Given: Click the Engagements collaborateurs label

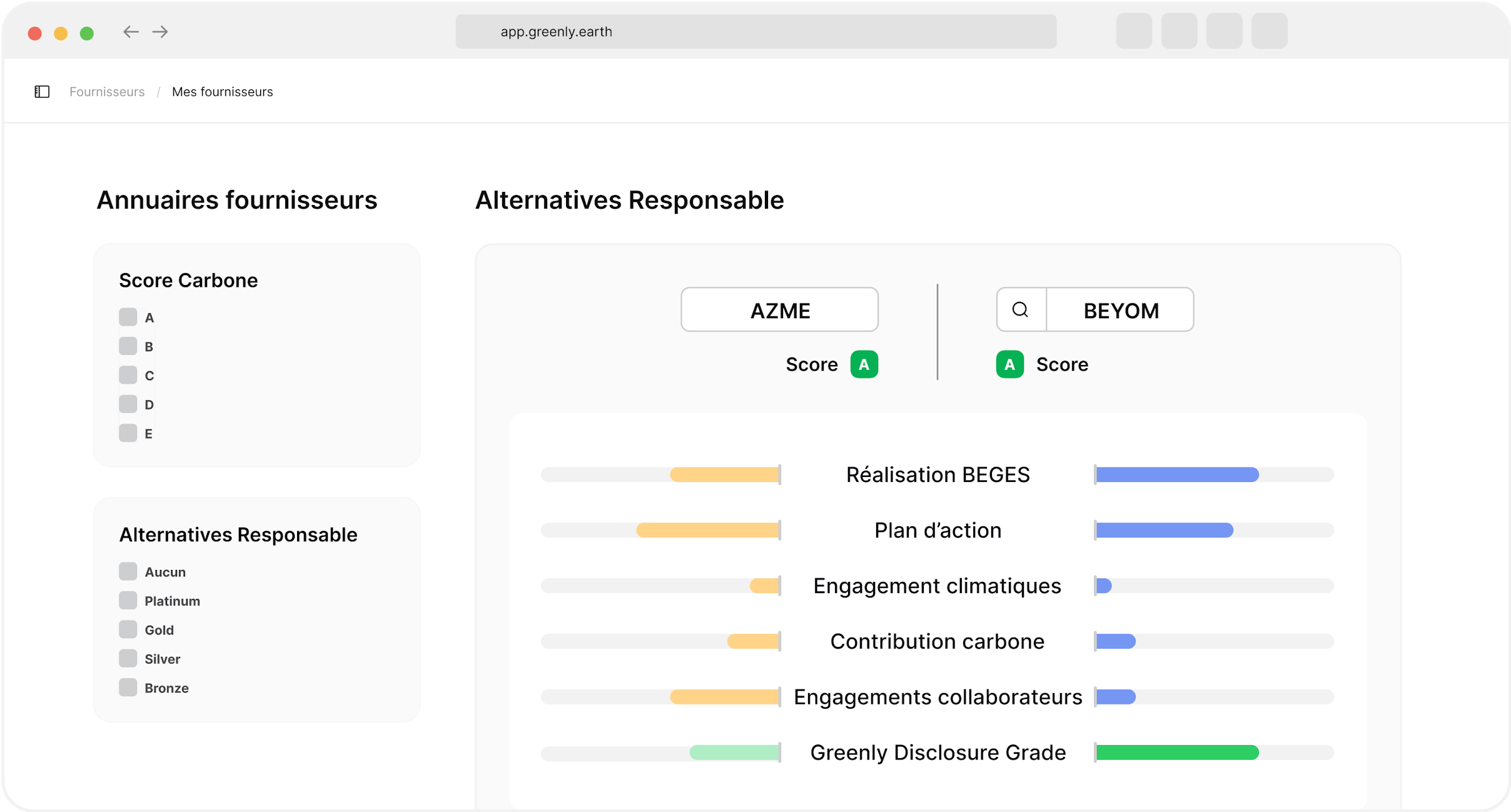Looking at the screenshot, I should pos(937,697).
